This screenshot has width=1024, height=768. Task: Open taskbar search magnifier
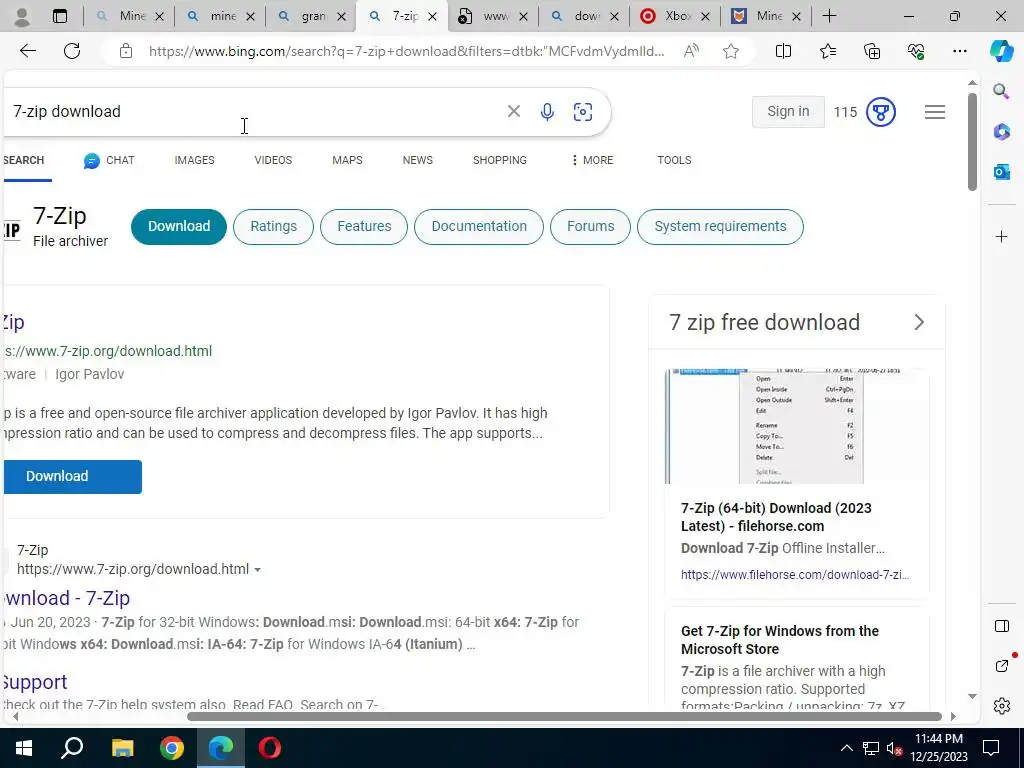tap(72, 748)
